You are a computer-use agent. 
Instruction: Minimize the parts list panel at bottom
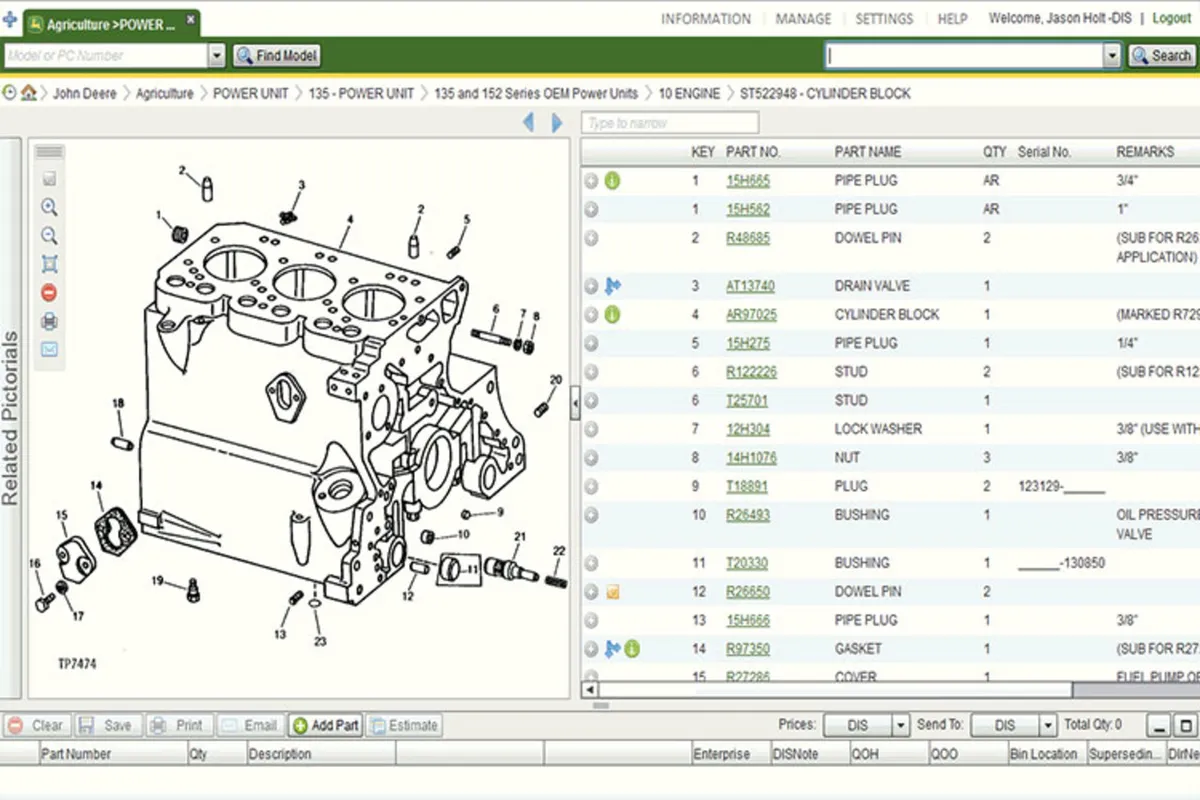[x=1158, y=725]
